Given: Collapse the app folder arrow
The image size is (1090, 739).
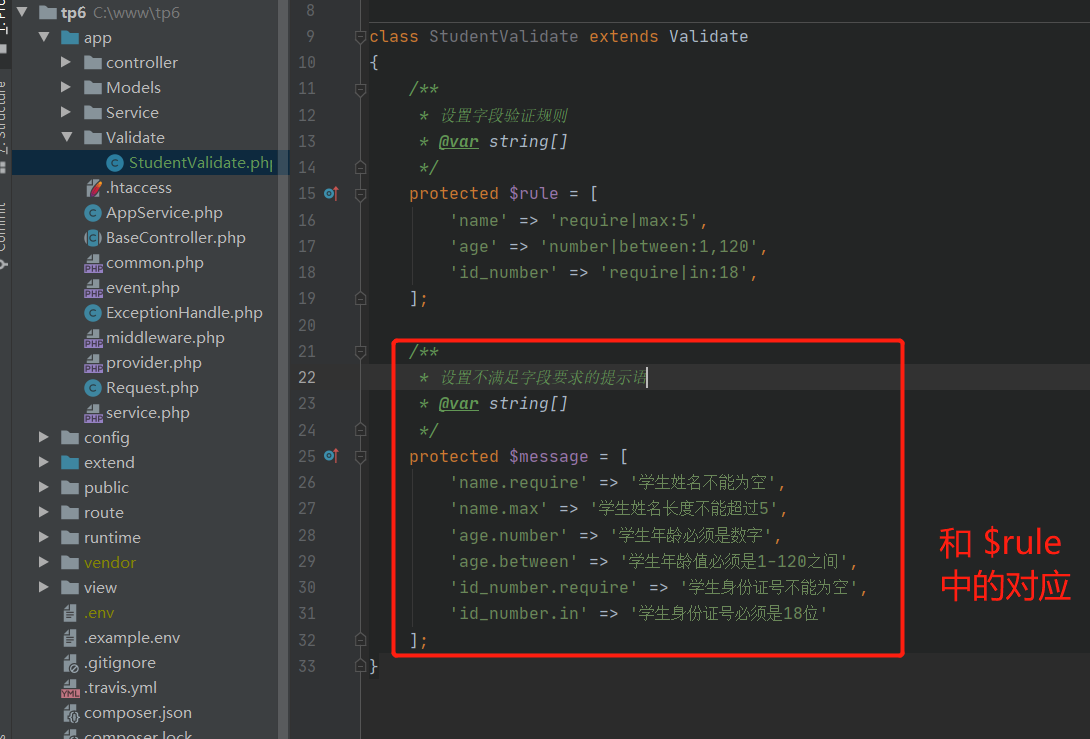Looking at the screenshot, I should (x=44, y=37).
